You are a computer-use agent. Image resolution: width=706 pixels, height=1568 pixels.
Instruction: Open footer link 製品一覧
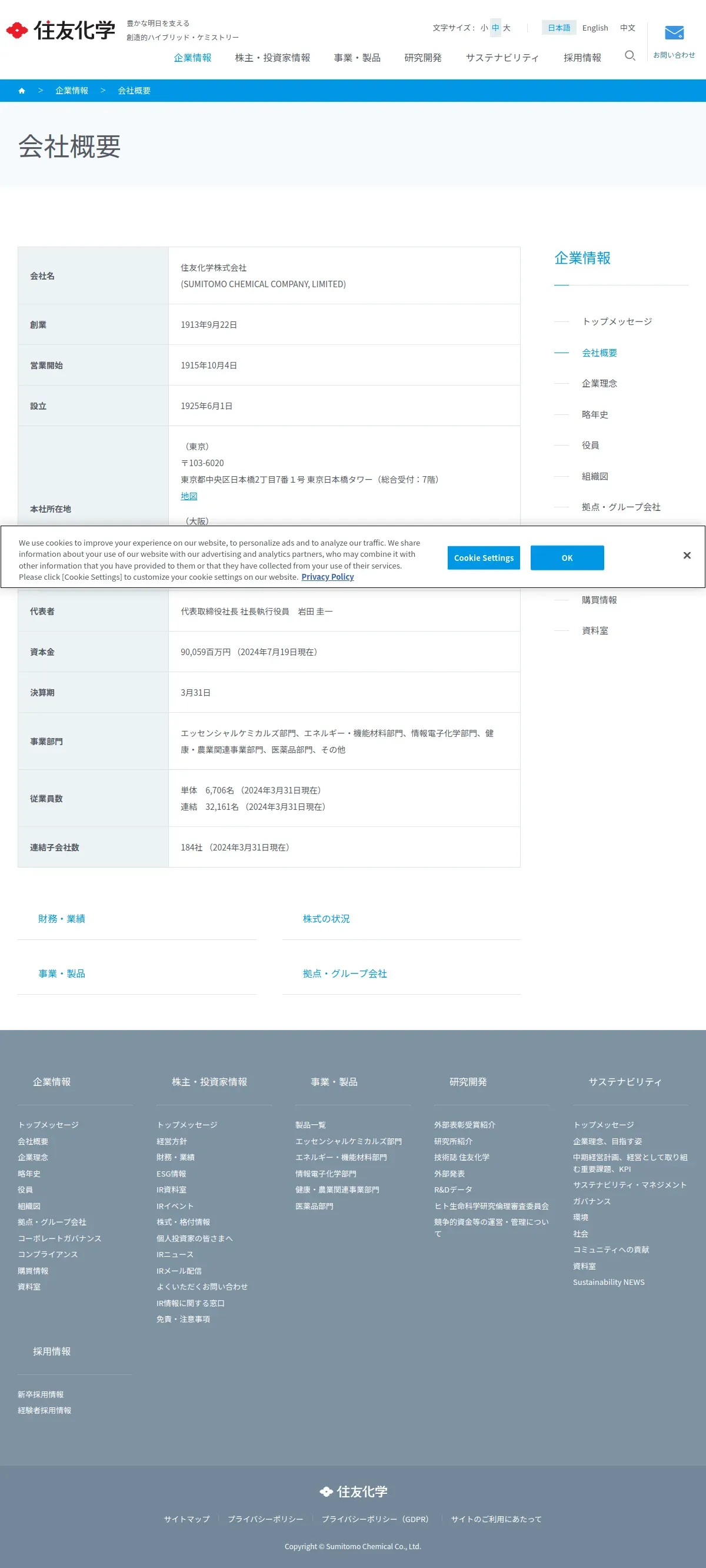(x=311, y=1125)
